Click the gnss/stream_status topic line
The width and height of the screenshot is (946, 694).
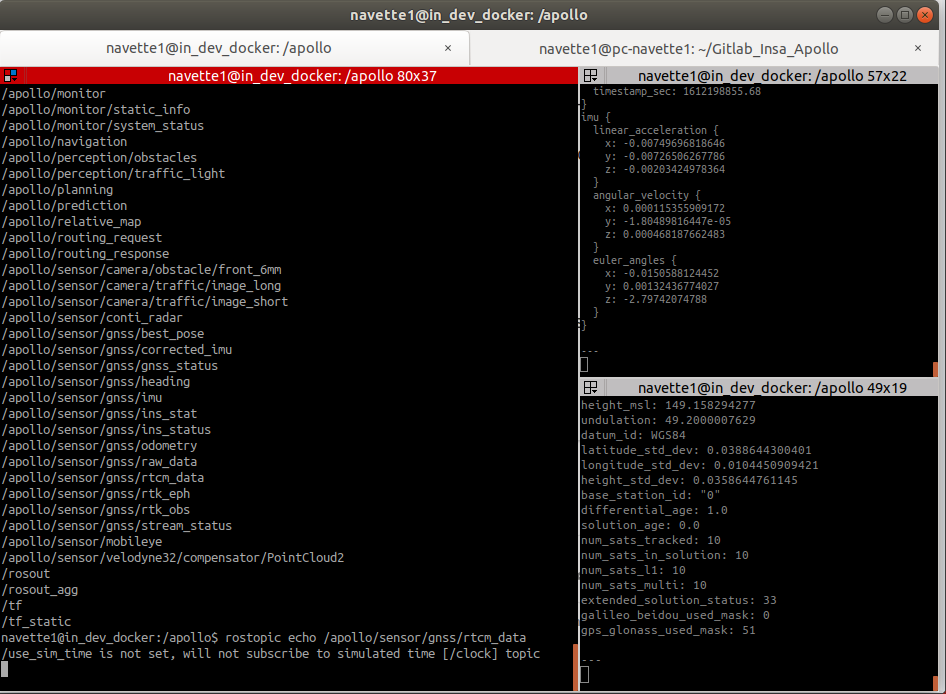[116, 526]
